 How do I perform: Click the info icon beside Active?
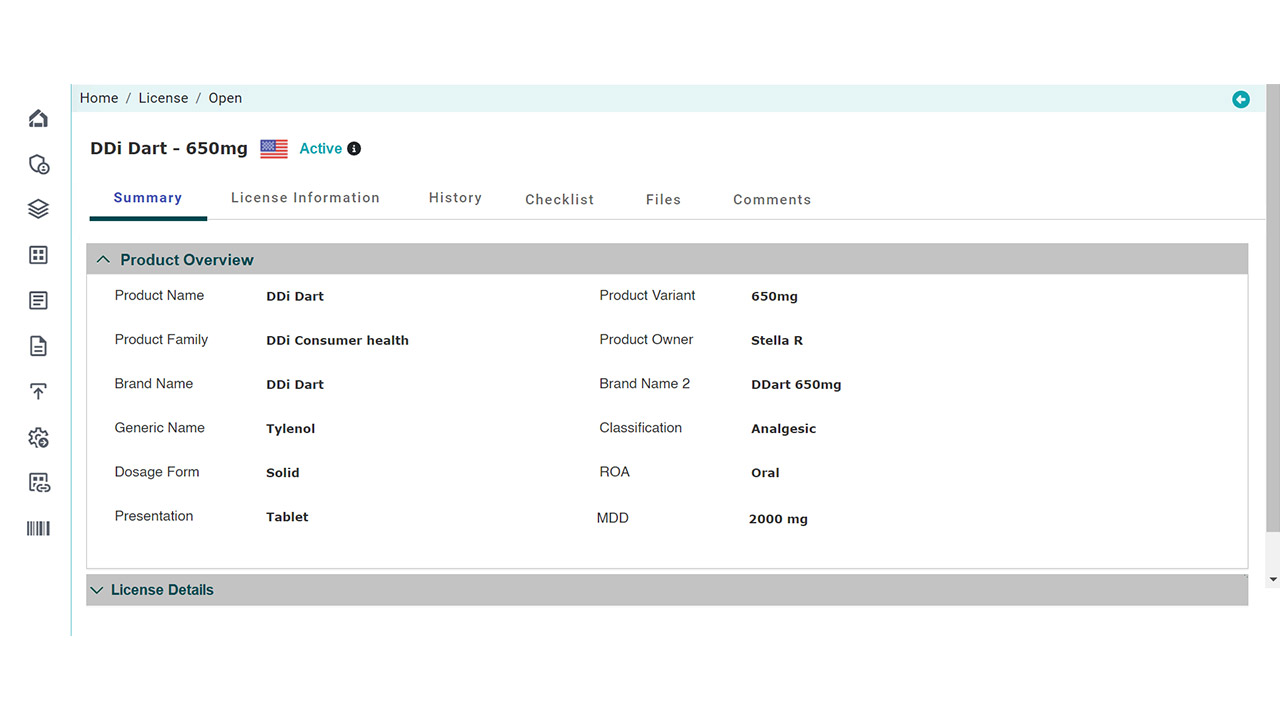pyautogui.click(x=354, y=149)
